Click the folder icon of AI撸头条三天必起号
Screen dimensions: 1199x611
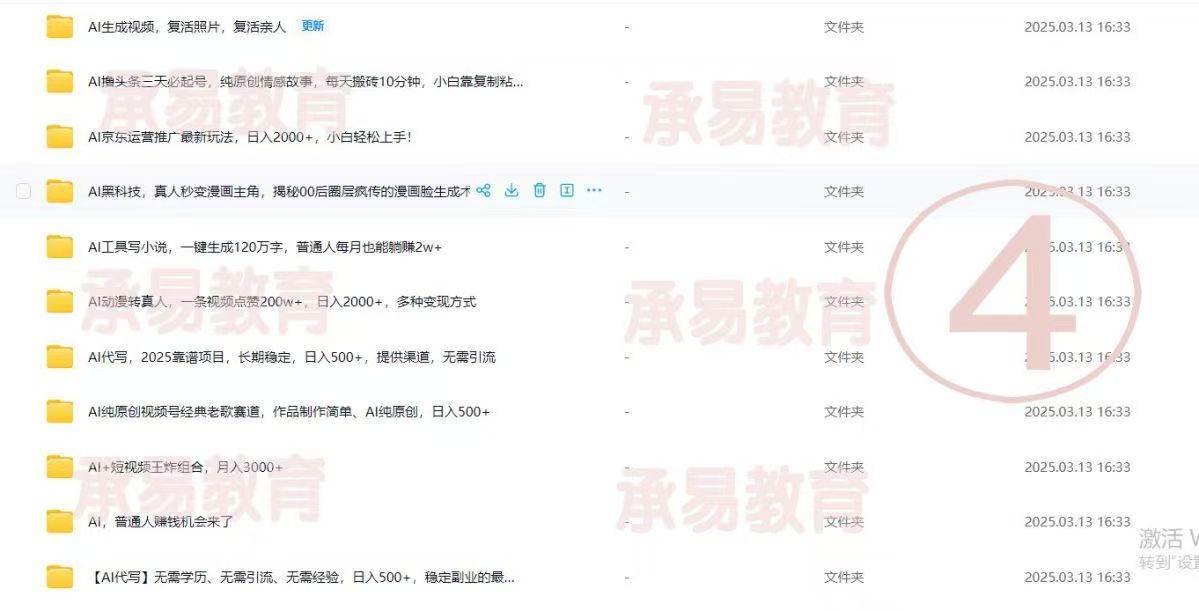pos(60,82)
